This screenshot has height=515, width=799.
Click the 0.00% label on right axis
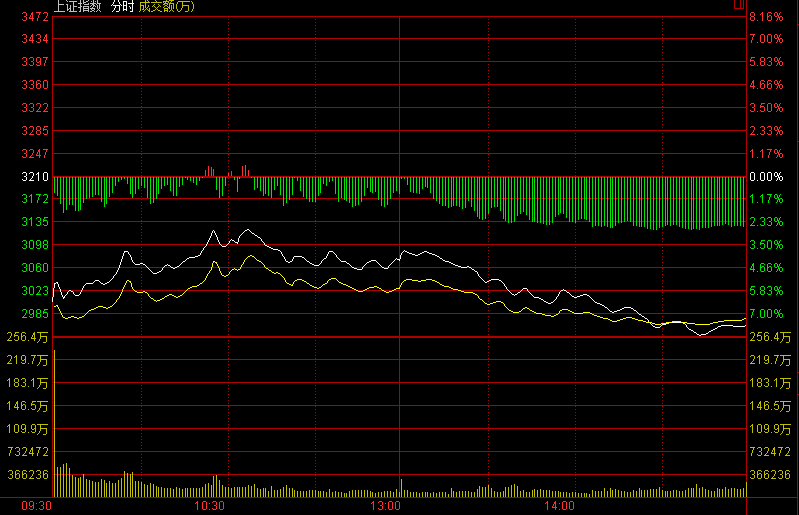tap(766, 176)
